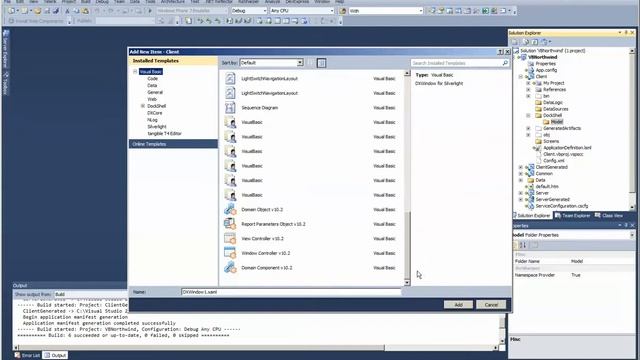
Task: Expand the References node in Solution Explorer
Action: pos(528,89)
